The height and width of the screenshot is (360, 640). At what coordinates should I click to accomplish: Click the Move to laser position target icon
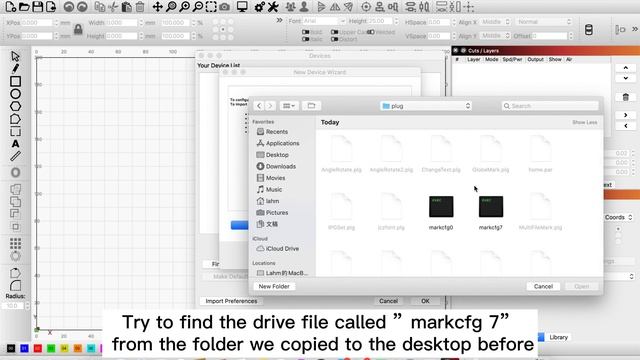point(366,7)
